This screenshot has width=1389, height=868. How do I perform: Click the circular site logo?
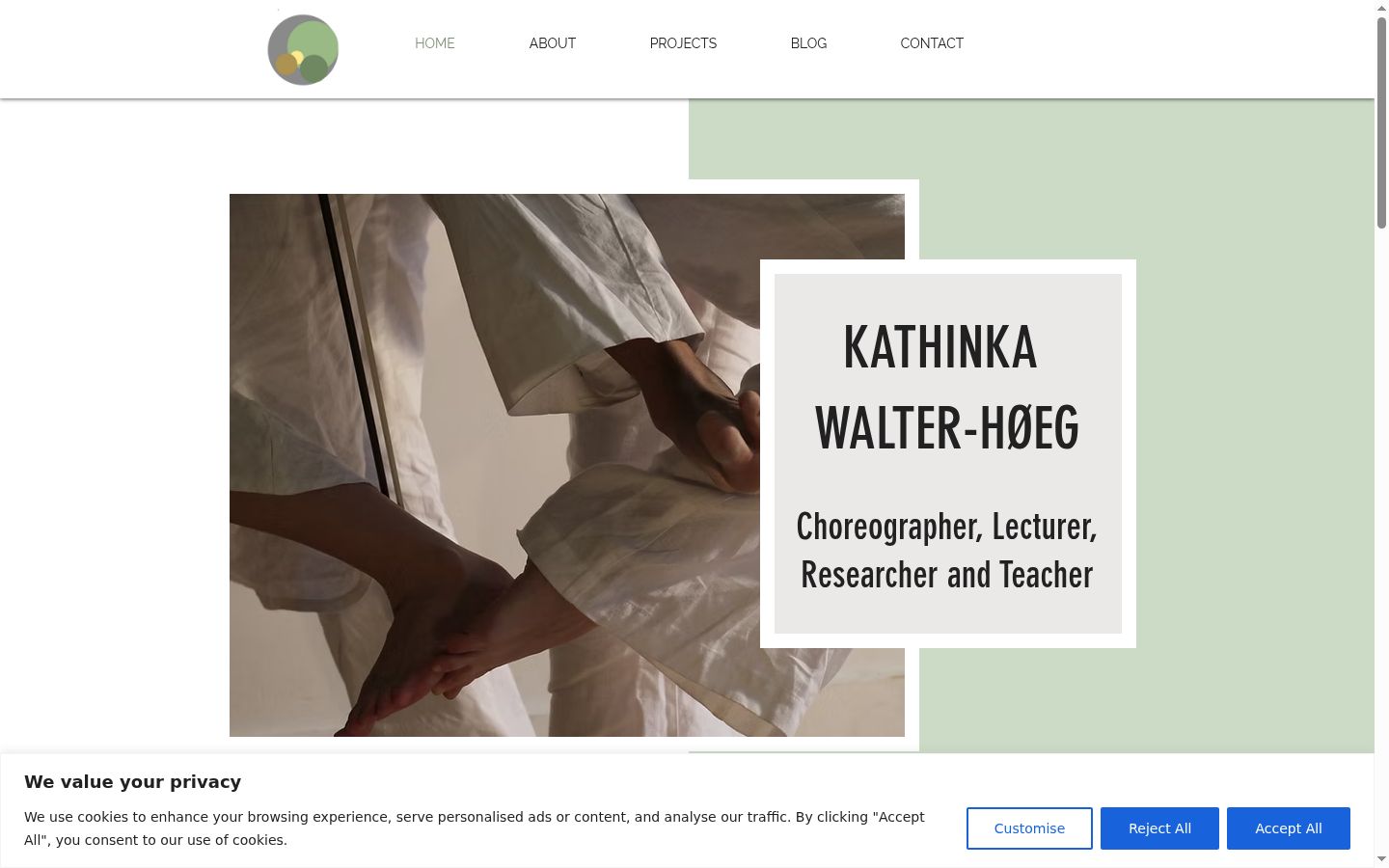[x=303, y=50]
